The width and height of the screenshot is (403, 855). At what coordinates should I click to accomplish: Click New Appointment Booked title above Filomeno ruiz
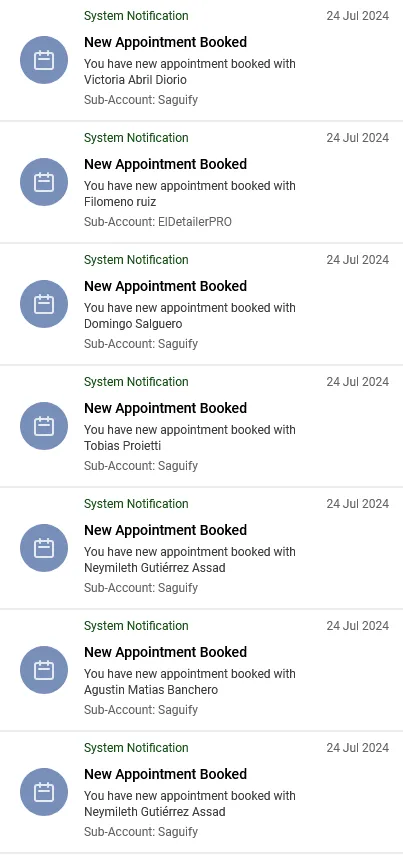point(165,164)
